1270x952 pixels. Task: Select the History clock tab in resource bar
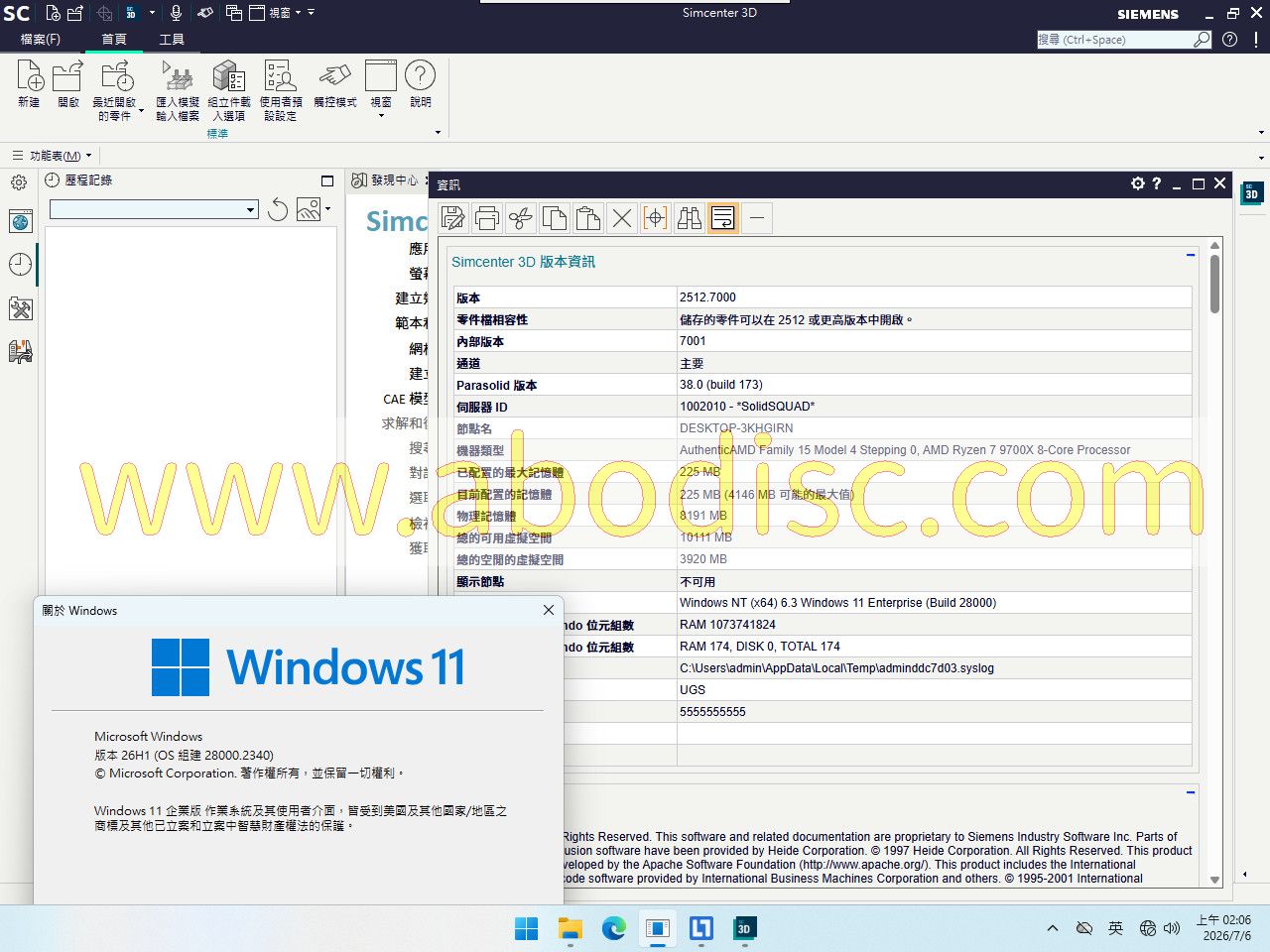pyautogui.click(x=21, y=265)
